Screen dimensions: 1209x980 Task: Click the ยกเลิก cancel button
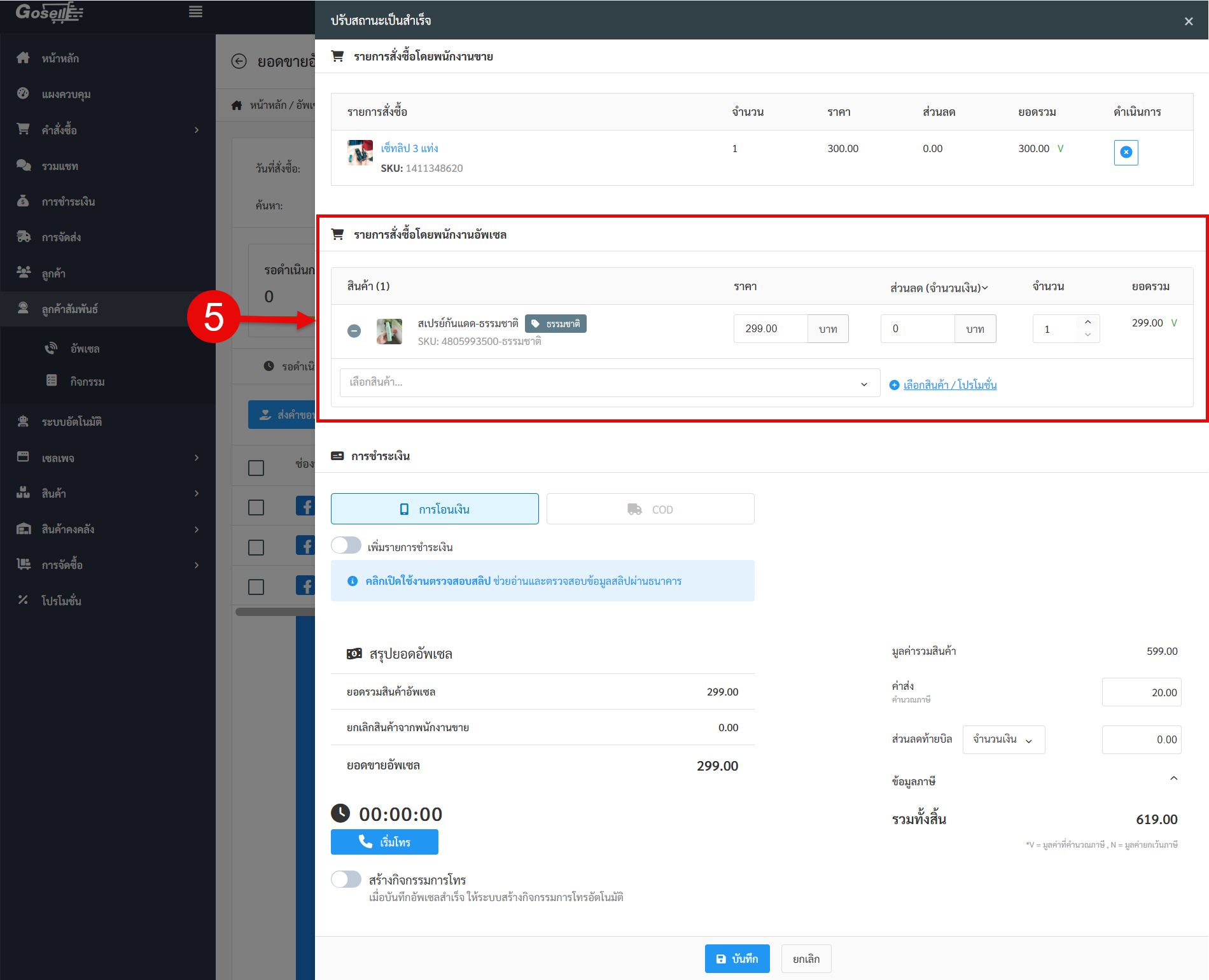[806, 958]
